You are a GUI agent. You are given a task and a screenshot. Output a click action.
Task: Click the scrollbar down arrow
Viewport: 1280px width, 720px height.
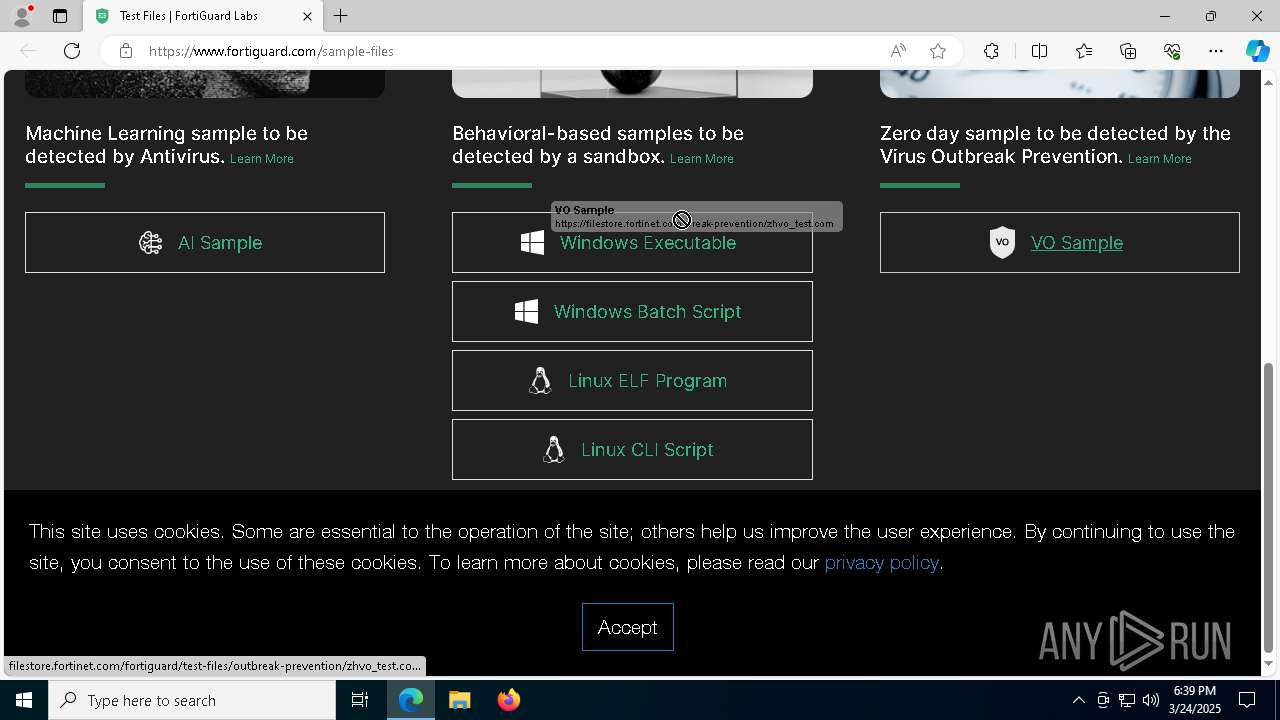coord(1269,664)
